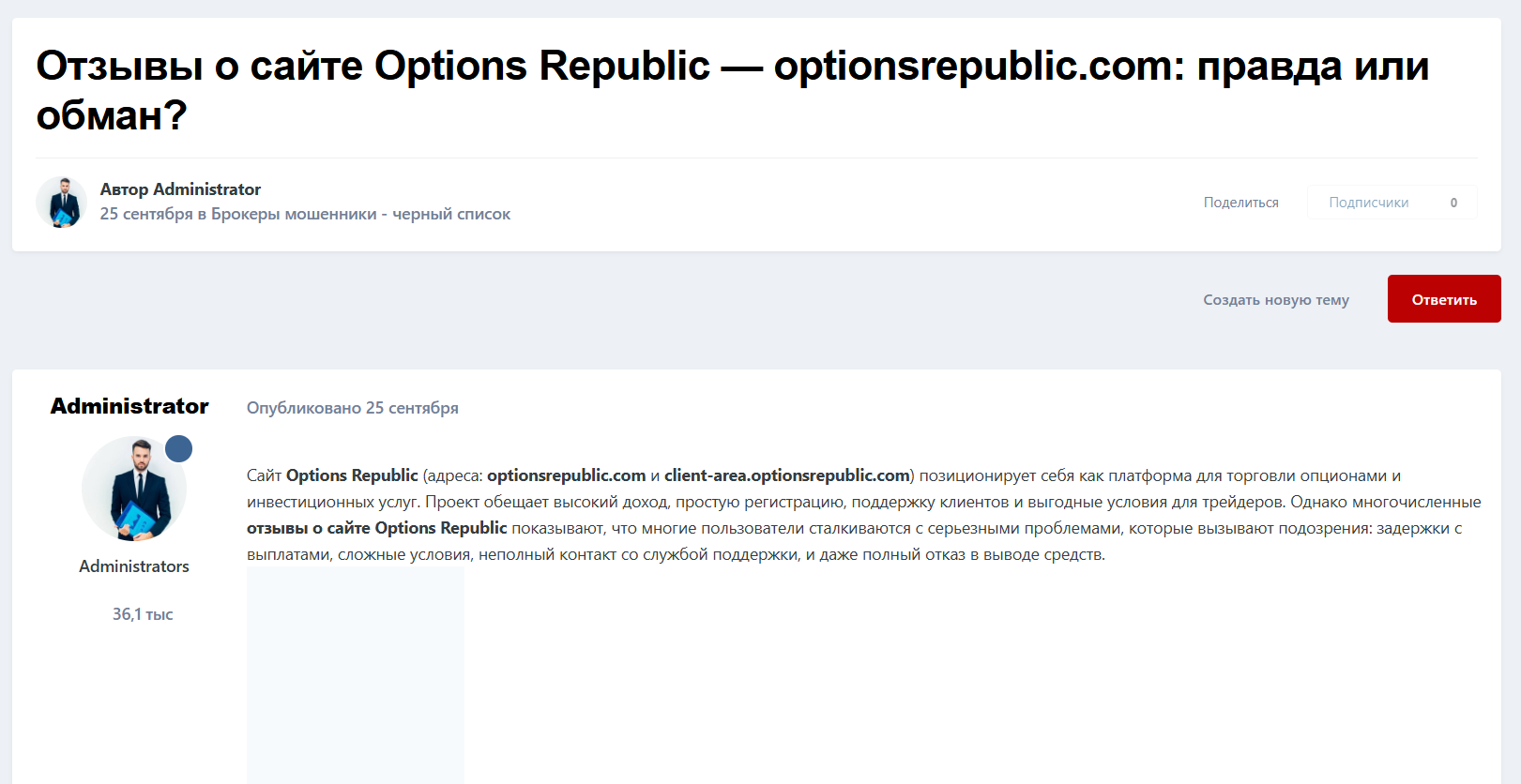
Task: Click the subscriber count '0' badge
Action: (1453, 202)
